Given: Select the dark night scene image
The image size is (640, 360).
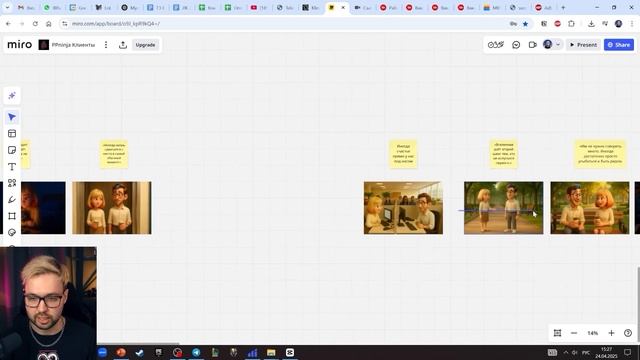Looking at the screenshot, I should click(43, 208).
